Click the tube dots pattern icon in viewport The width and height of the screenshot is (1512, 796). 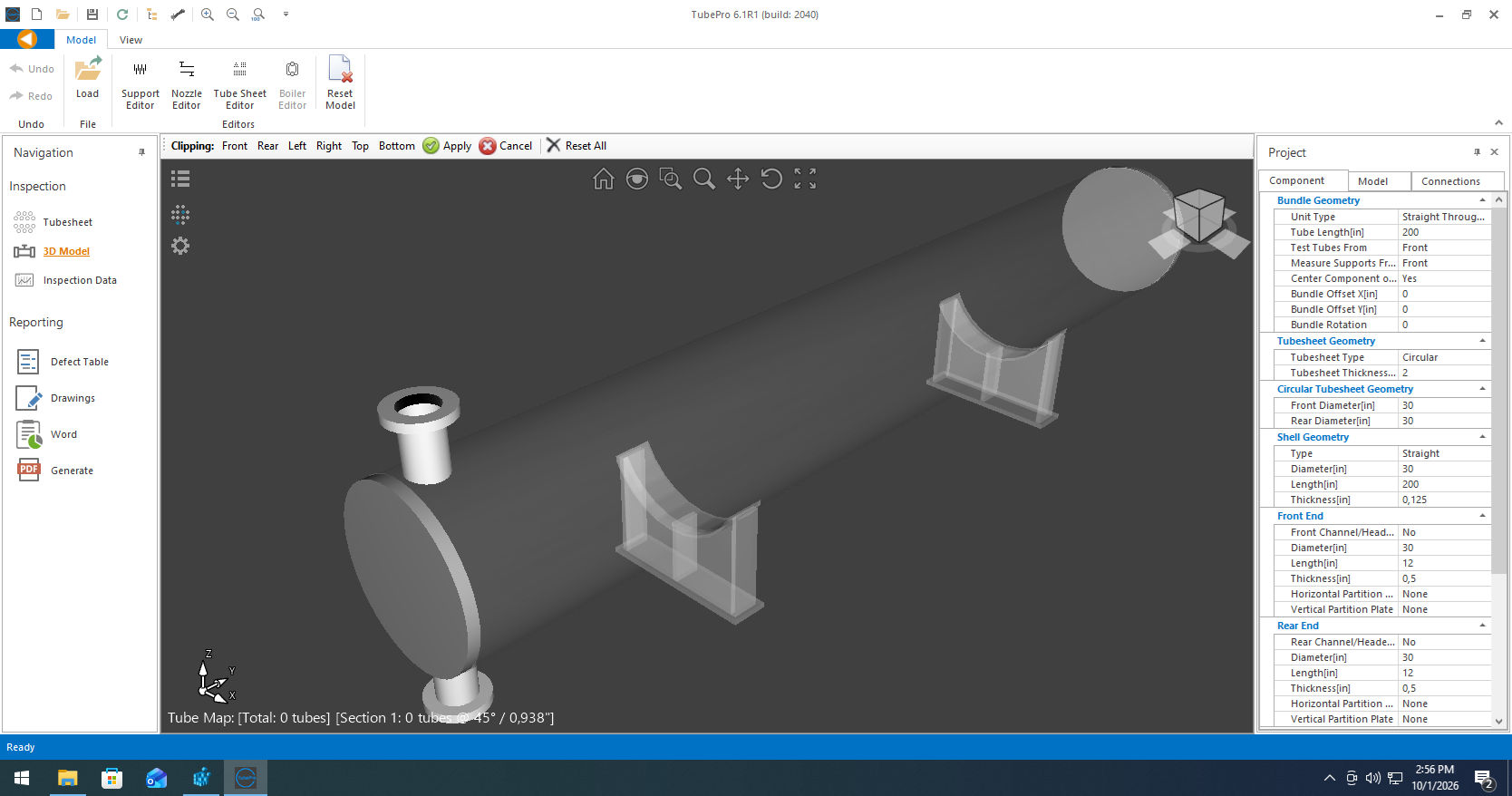(180, 214)
